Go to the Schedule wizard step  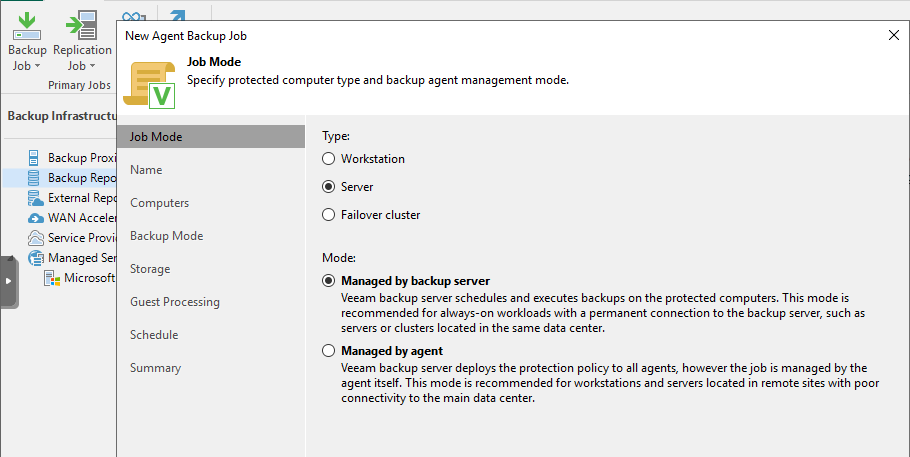[x=154, y=334]
